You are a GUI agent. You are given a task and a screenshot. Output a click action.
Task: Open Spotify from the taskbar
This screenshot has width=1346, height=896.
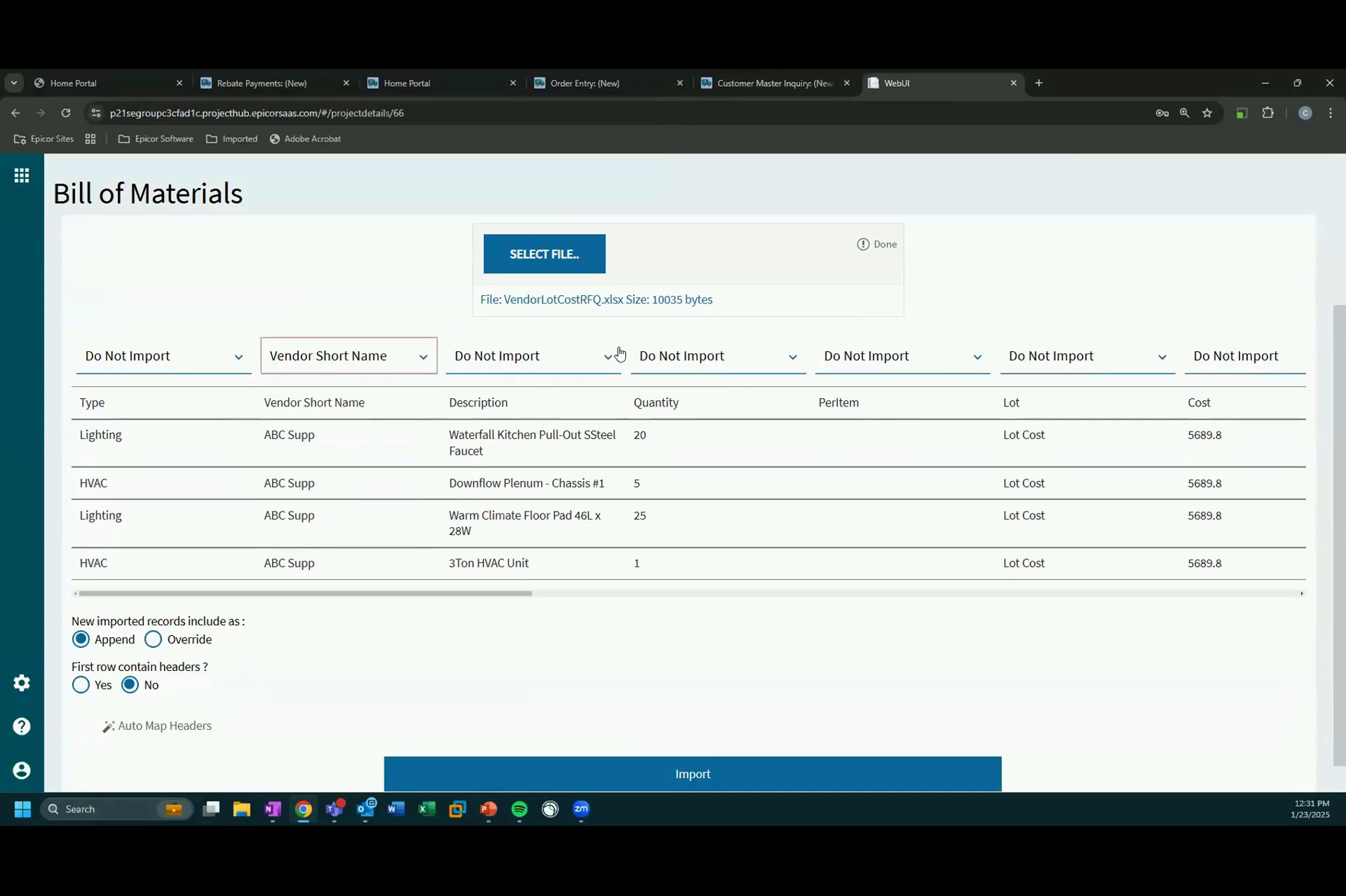tap(519, 809)
